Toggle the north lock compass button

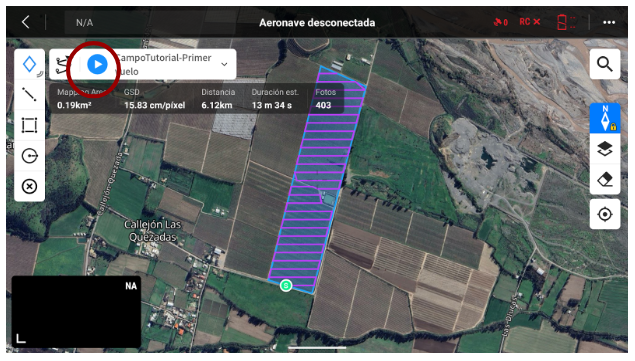[x=605, y=118]
